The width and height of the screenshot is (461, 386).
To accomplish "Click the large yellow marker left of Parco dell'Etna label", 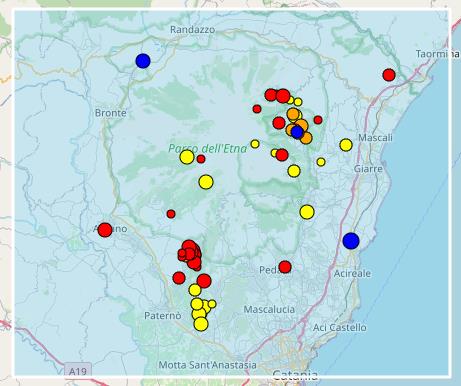I will [187, 157].
